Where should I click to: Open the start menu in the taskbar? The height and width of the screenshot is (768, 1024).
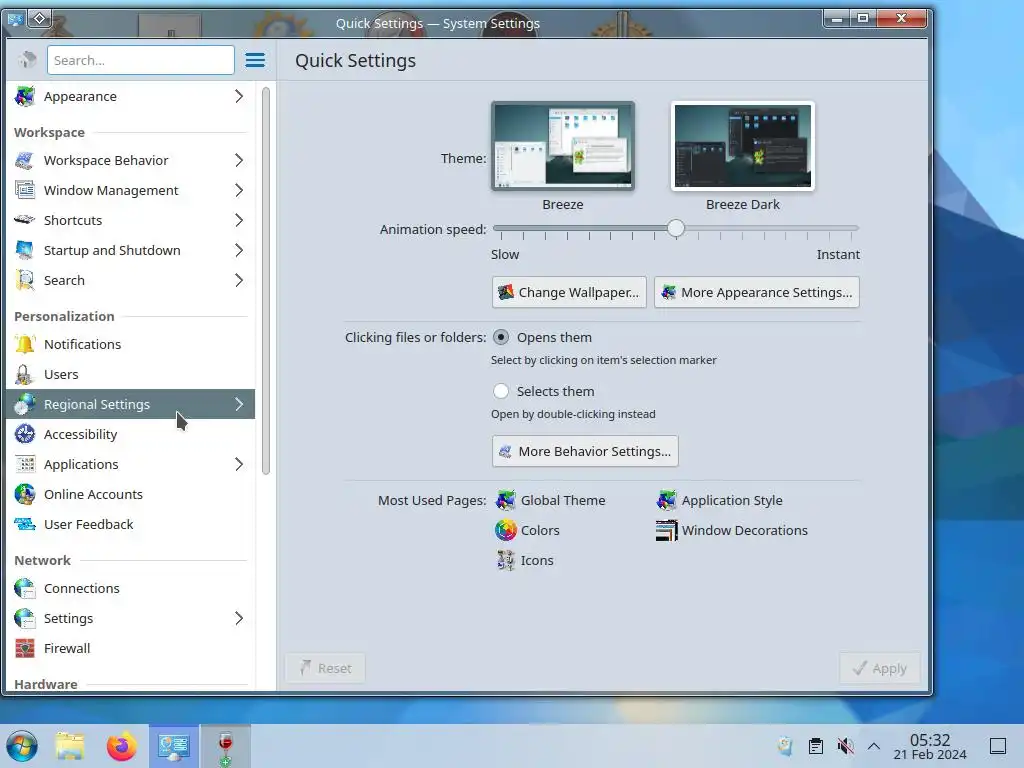click(22, 746)
